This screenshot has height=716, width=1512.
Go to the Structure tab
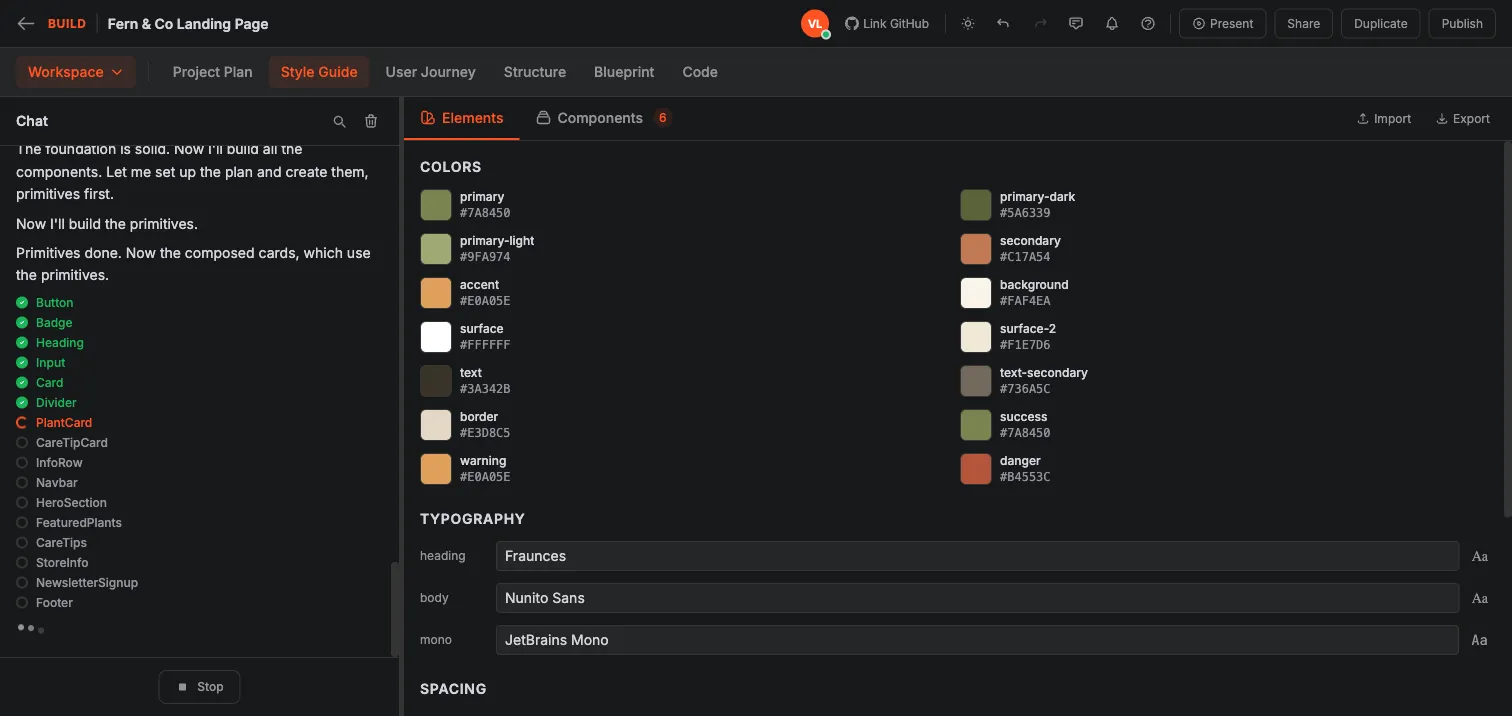[535, 72]
